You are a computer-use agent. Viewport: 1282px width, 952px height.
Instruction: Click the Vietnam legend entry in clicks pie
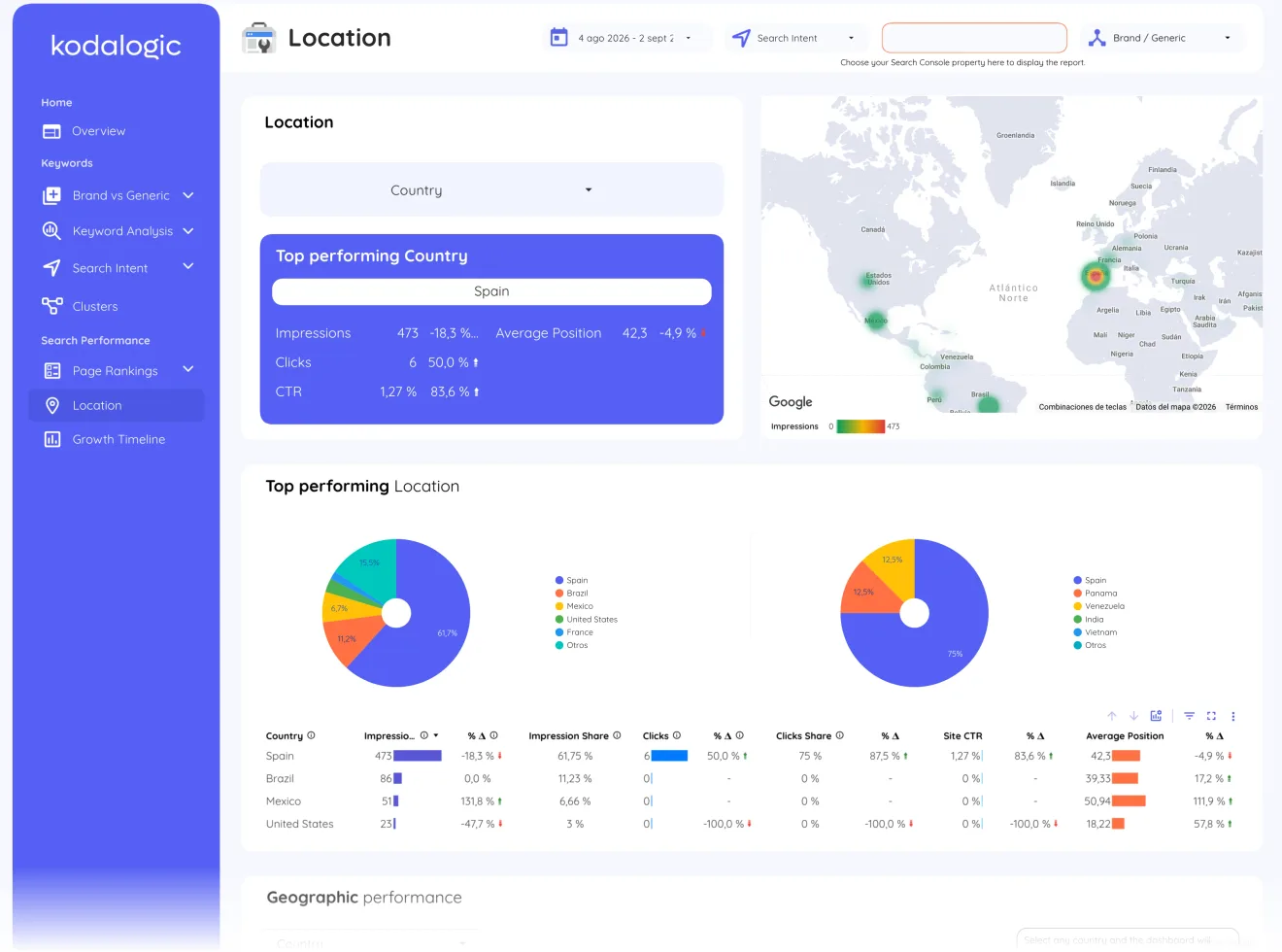tap(1096, 632)
